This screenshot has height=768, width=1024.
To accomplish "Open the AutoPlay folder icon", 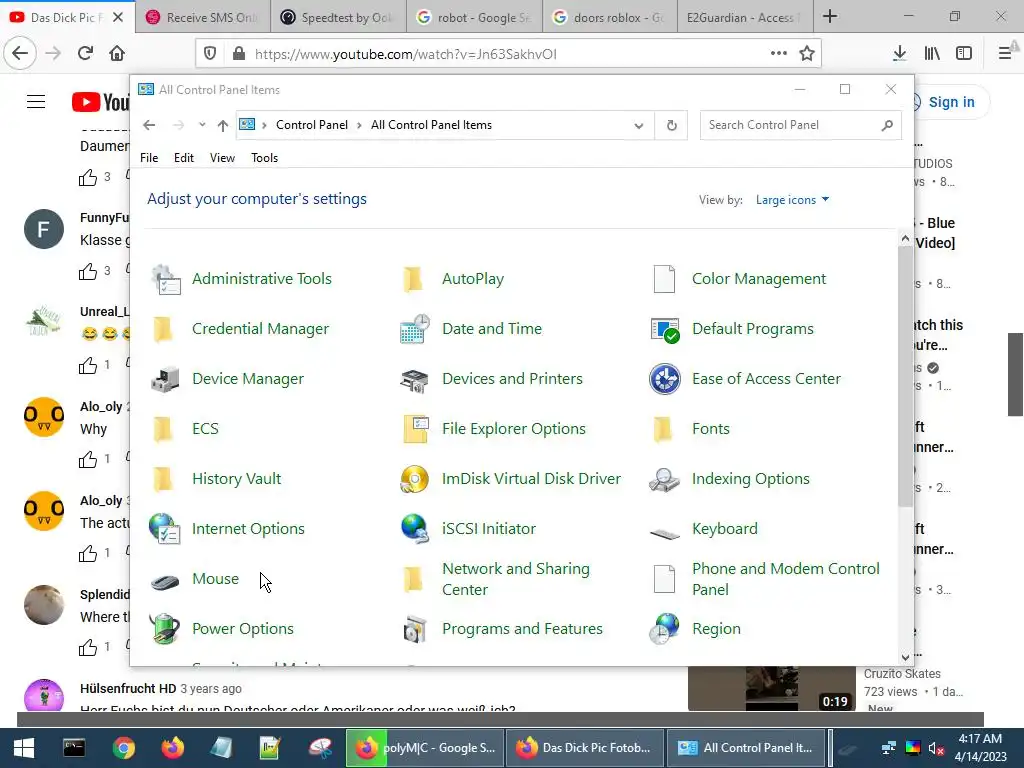I will [x=413, y=280].
